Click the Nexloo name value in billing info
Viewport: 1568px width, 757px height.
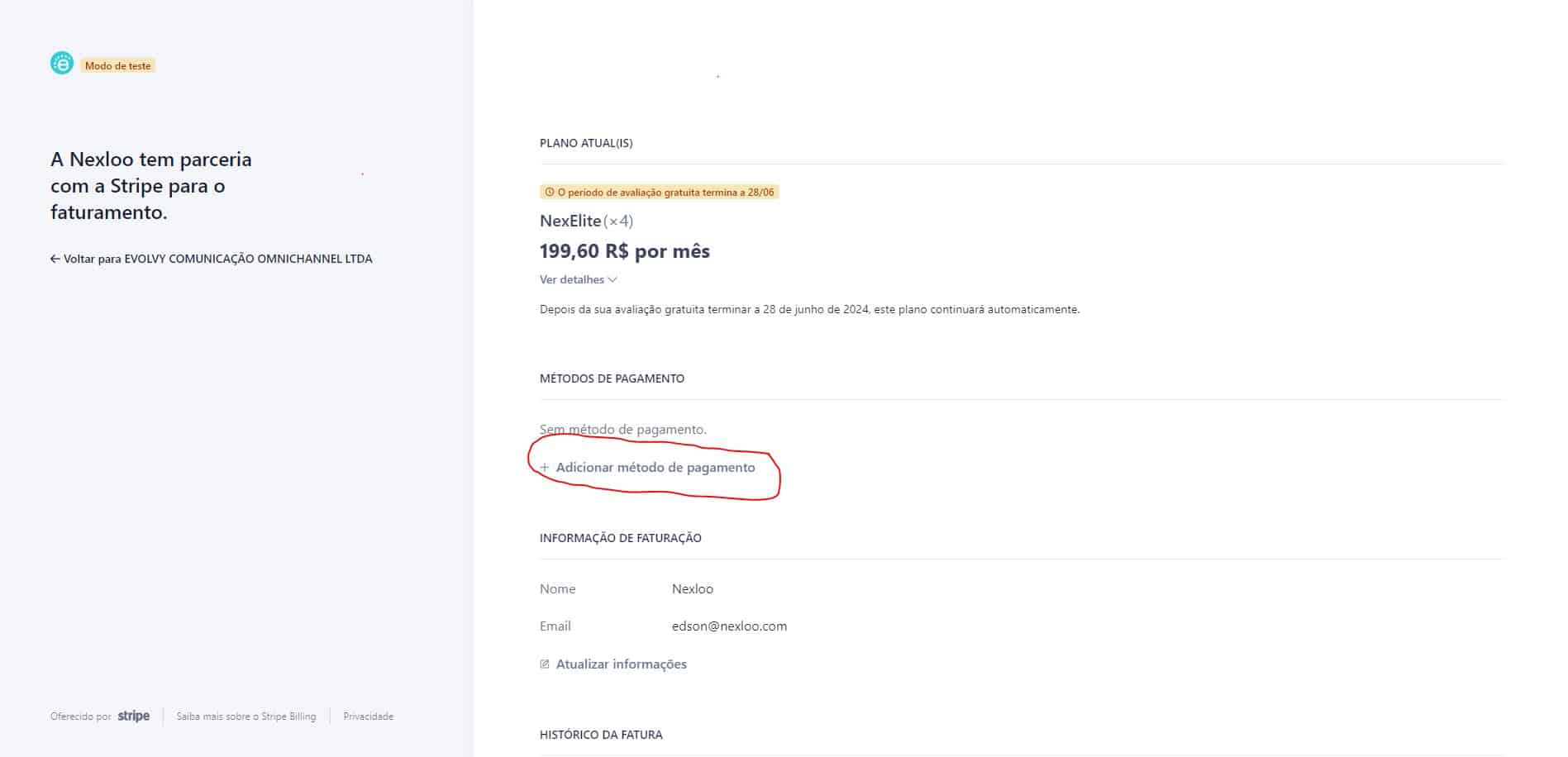693,589
